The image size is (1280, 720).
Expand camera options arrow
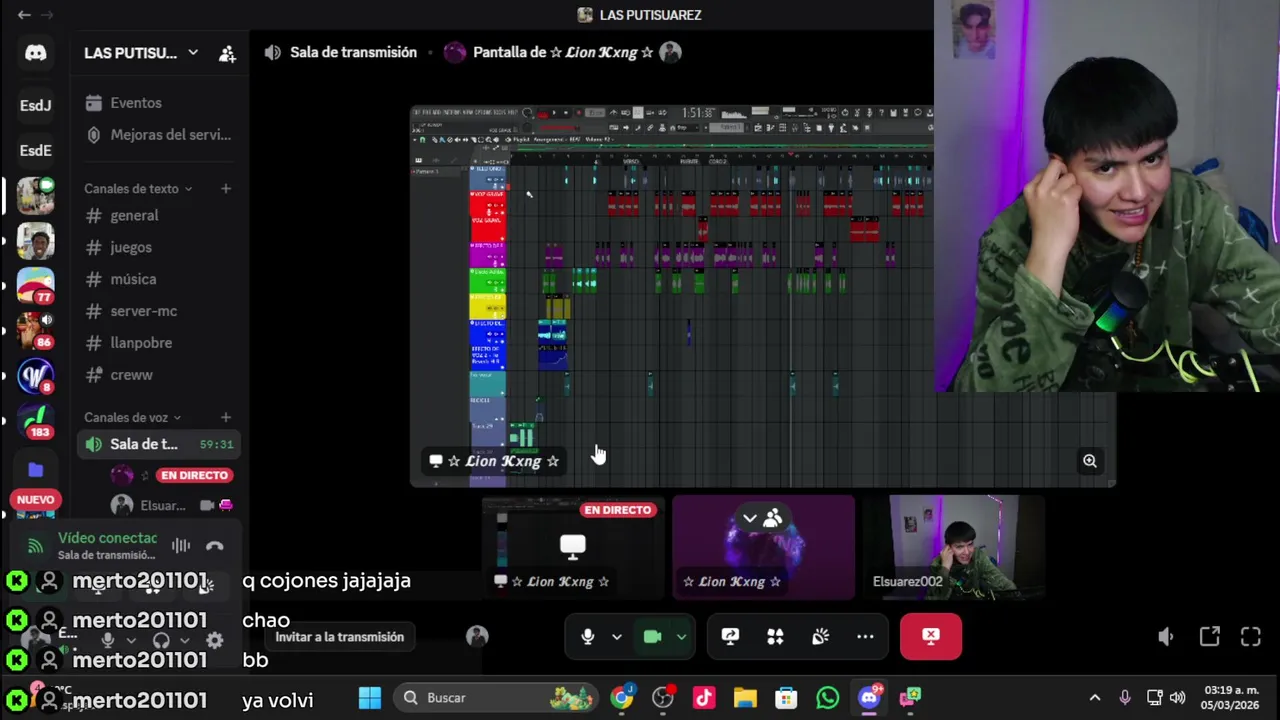tap(681, 637)
